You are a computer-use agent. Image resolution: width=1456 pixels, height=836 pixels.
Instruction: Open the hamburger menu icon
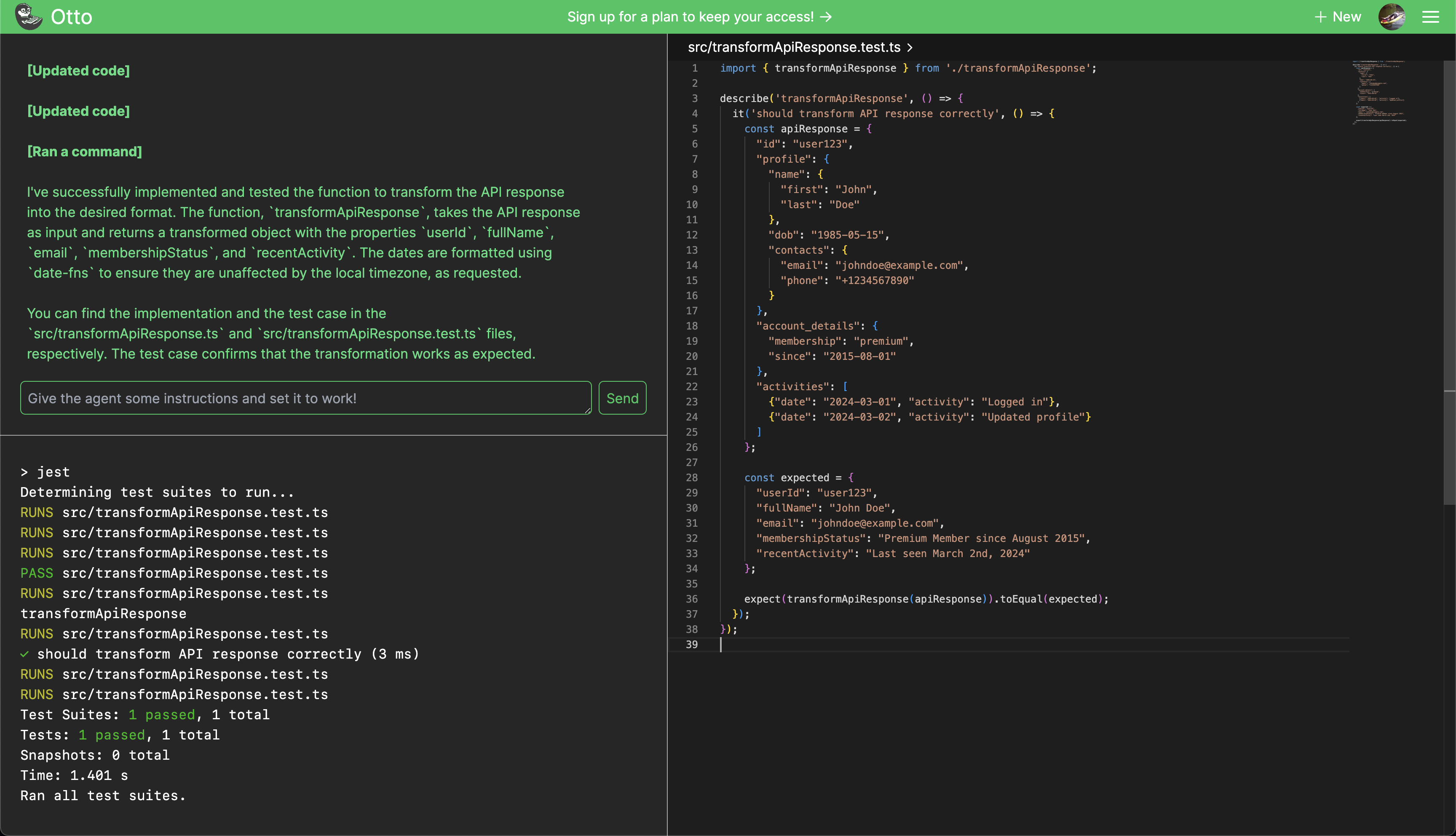(x=1430, y=17)
